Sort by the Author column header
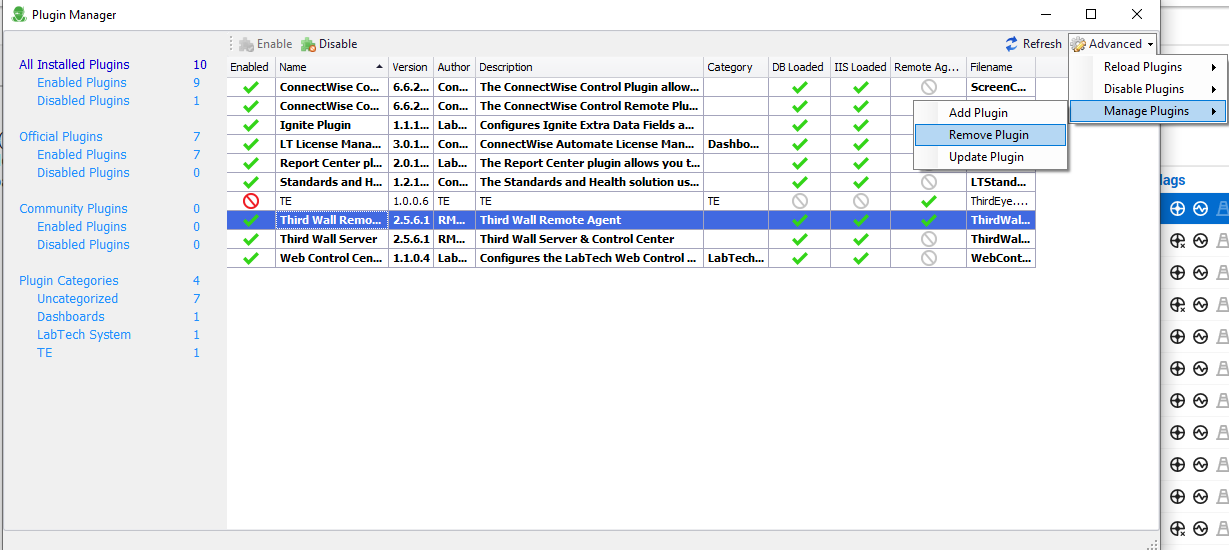The height and width of the screenshot is (550, 1229). (x=455, y=67)
